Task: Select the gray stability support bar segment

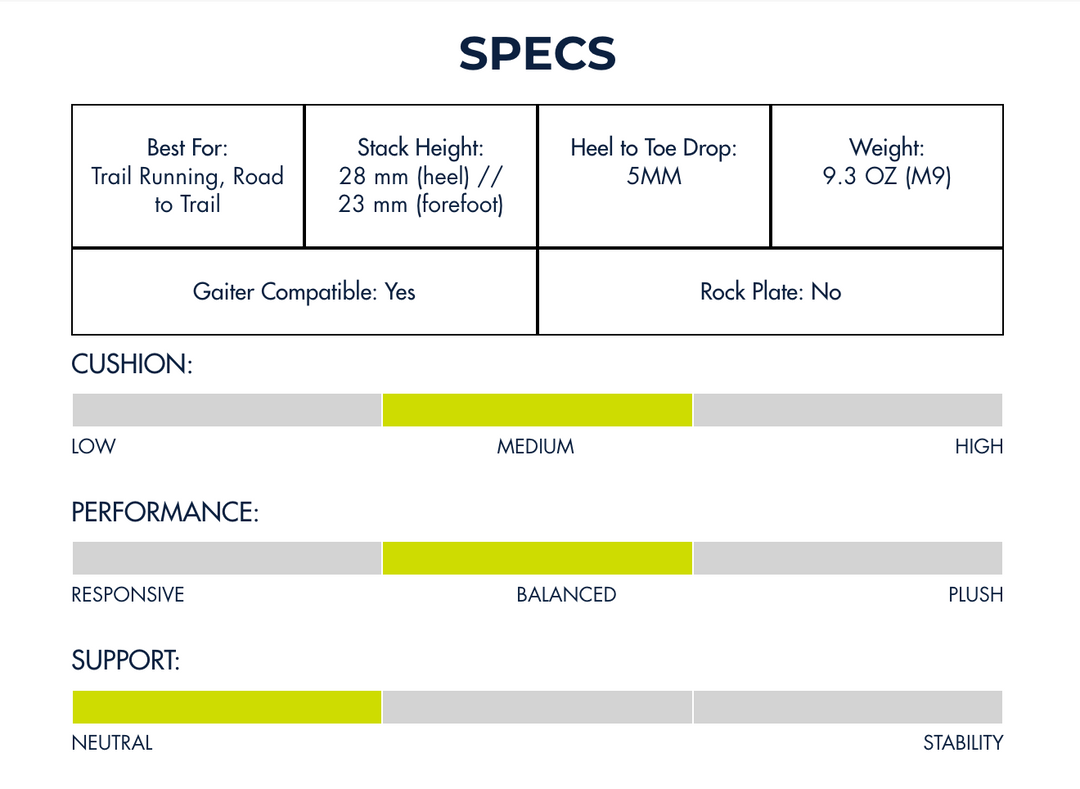Action: click(847, 707)
